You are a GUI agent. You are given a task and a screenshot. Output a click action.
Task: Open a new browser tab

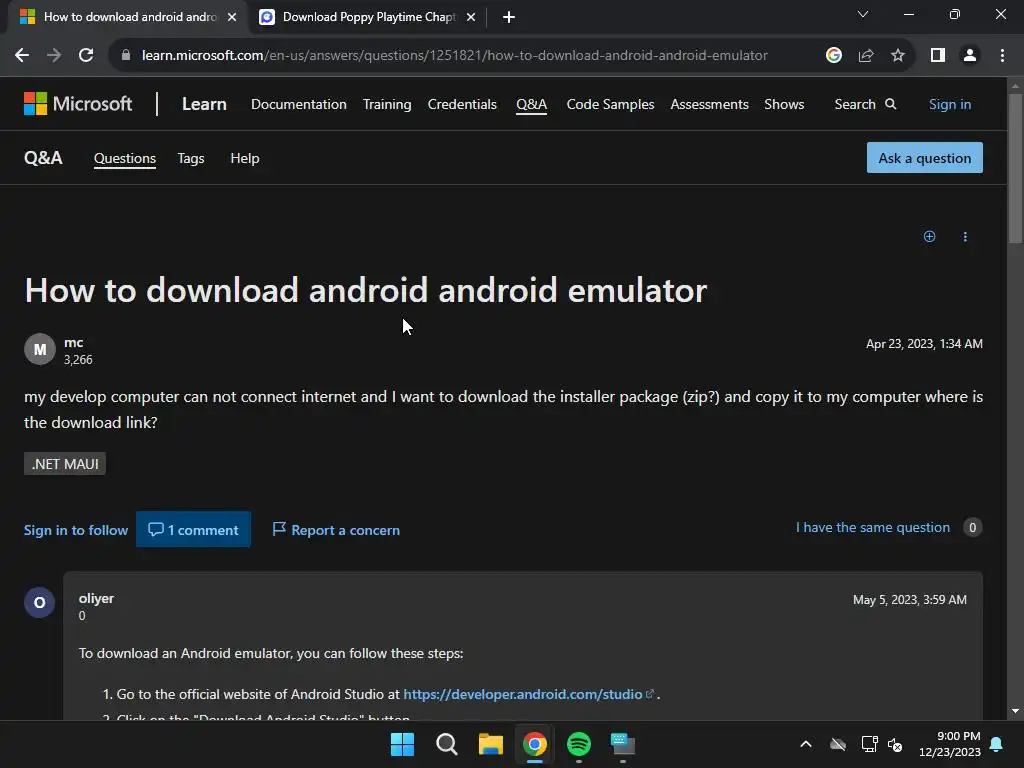509,17
